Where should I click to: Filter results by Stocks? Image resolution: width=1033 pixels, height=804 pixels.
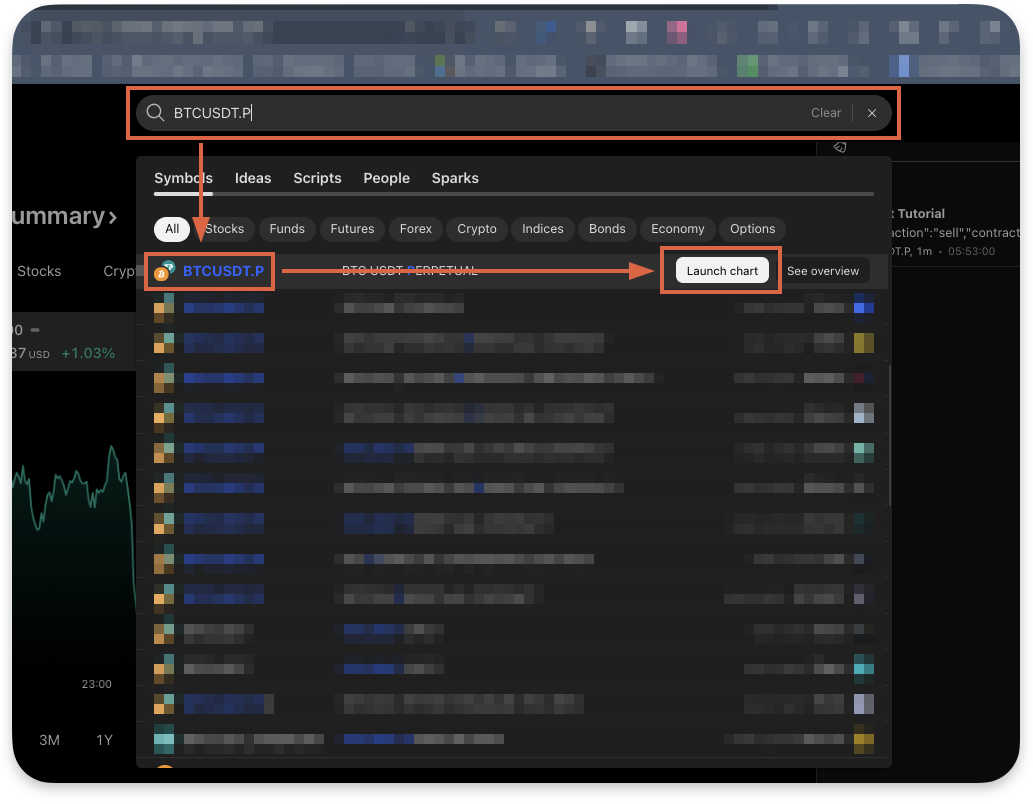(x=224, y=229)
